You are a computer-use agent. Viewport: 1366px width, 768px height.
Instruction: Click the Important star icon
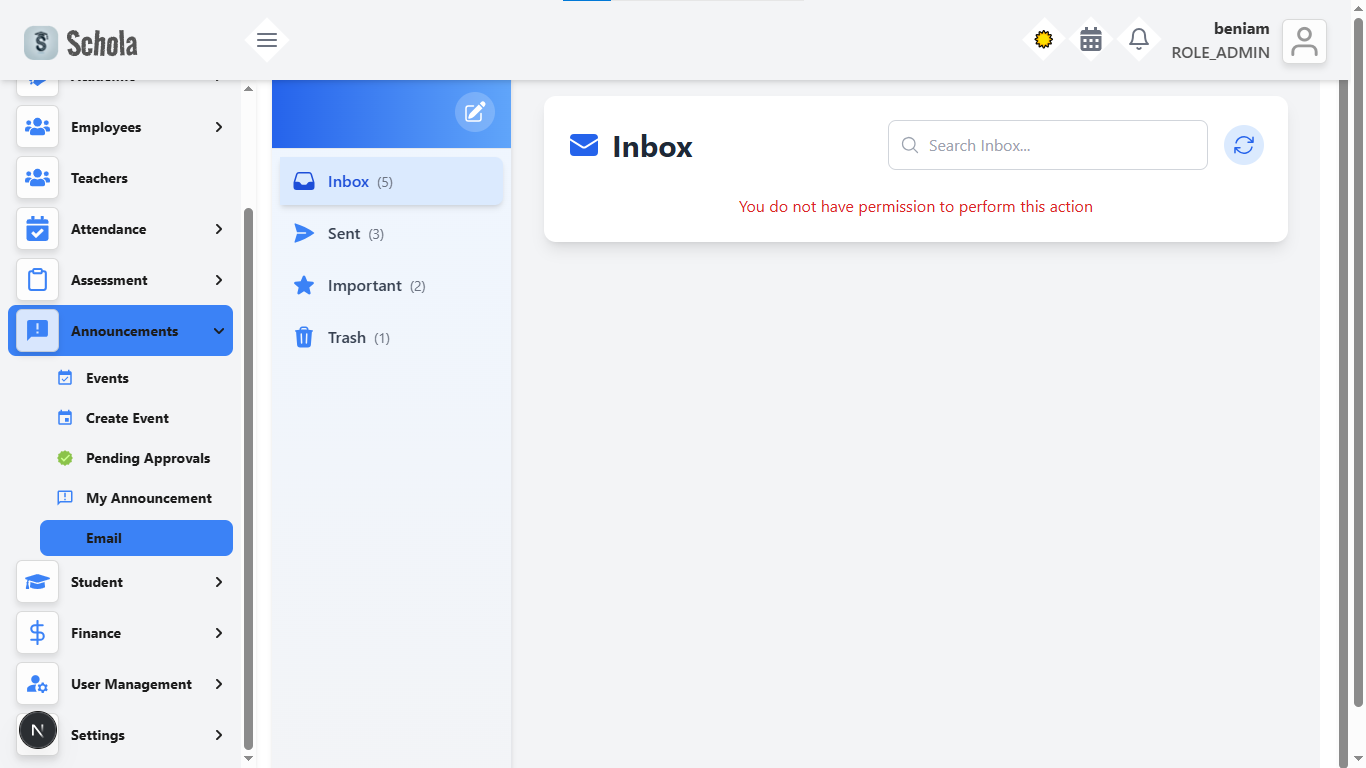pyautogui.click(x=304, y=285)
